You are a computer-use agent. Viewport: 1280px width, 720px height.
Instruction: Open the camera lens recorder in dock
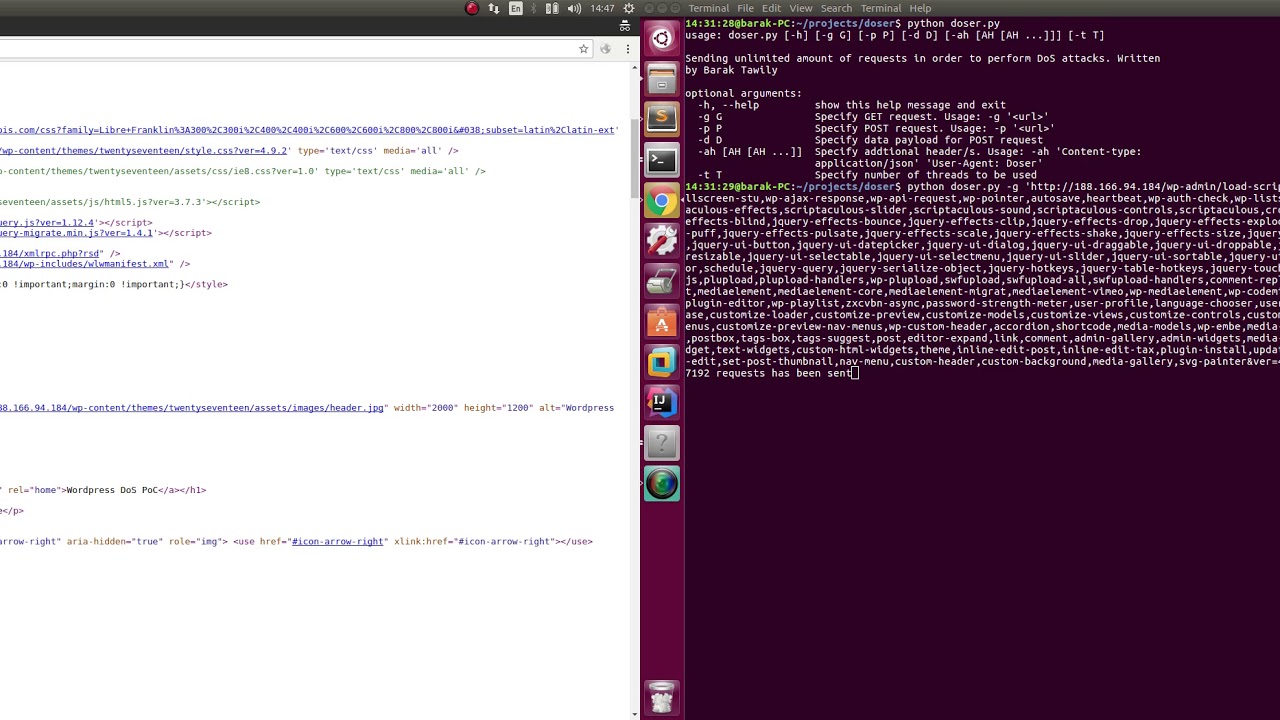pyautogui.click(x=661, y=485)
